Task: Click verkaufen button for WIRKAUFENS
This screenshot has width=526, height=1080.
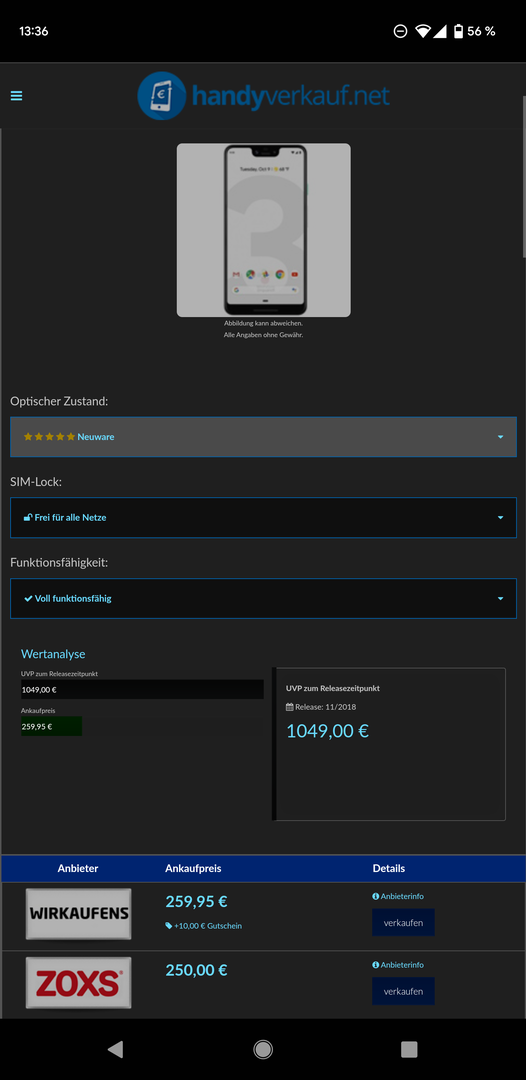Action: point(403,922)
